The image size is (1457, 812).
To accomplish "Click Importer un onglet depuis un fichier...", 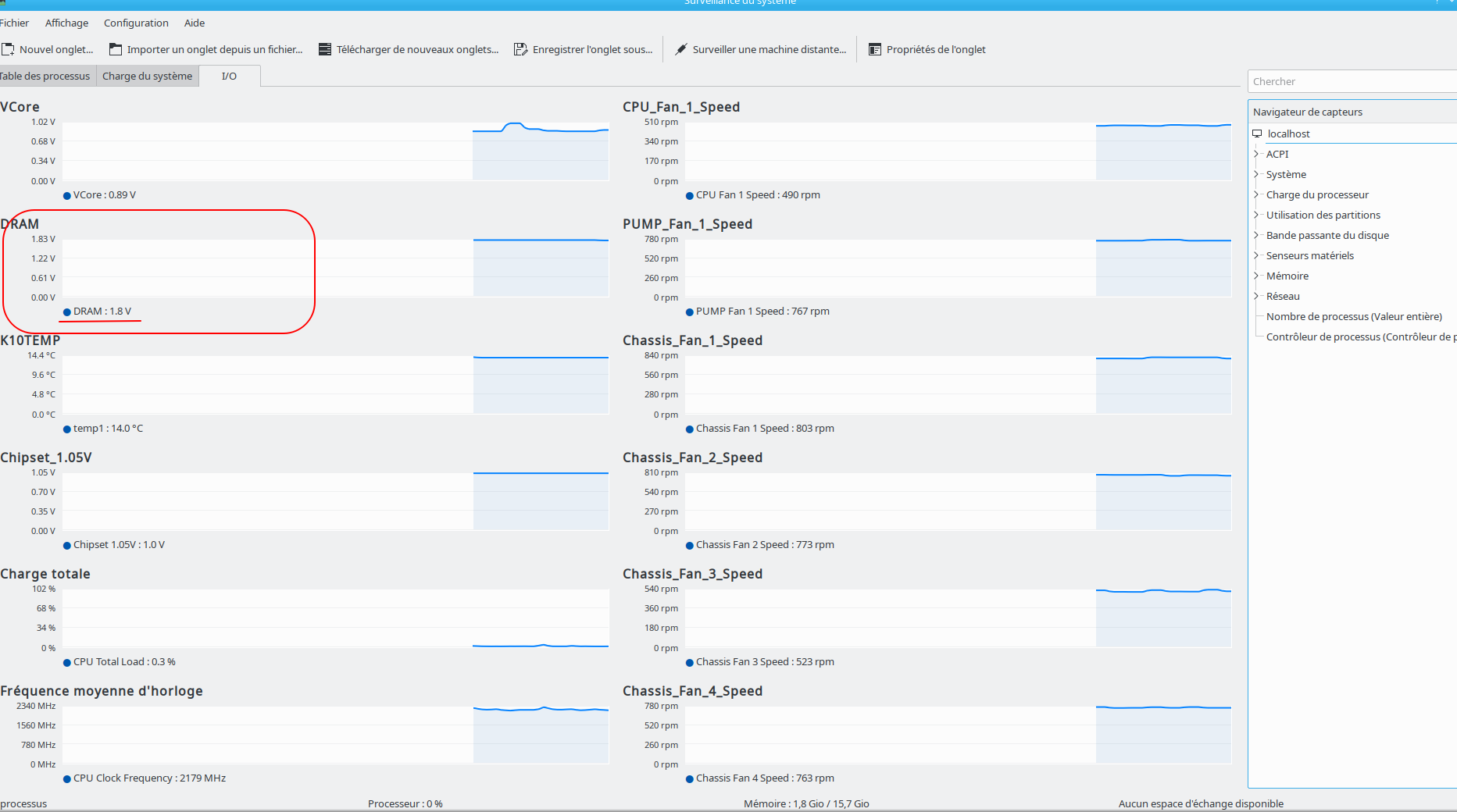I will click(x=215, y=49).
